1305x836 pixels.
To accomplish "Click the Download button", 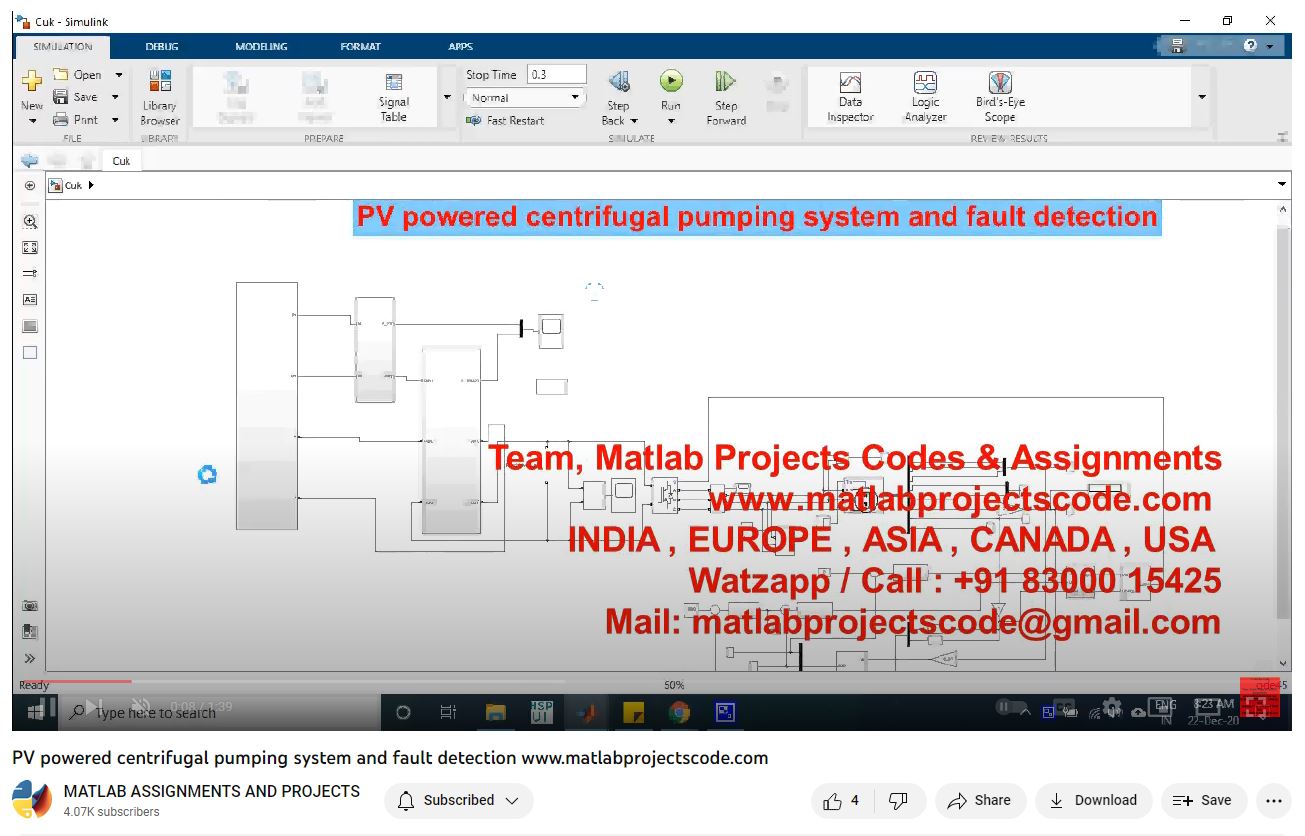I will 1093,801.
